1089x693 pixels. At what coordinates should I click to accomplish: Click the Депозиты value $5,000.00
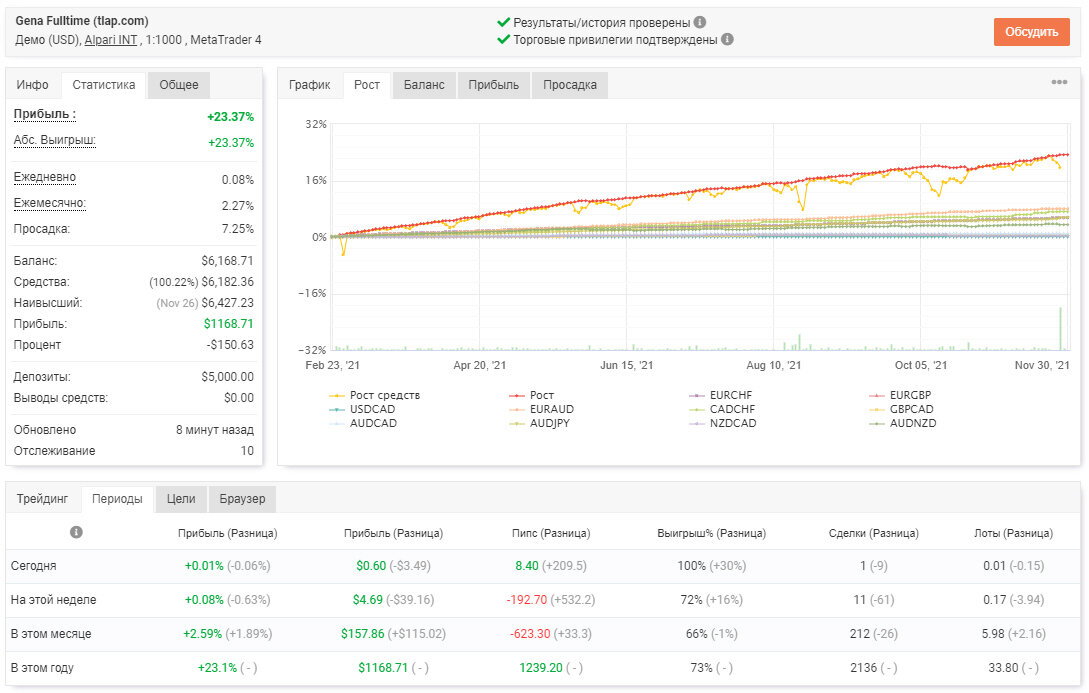click(227, 376)
